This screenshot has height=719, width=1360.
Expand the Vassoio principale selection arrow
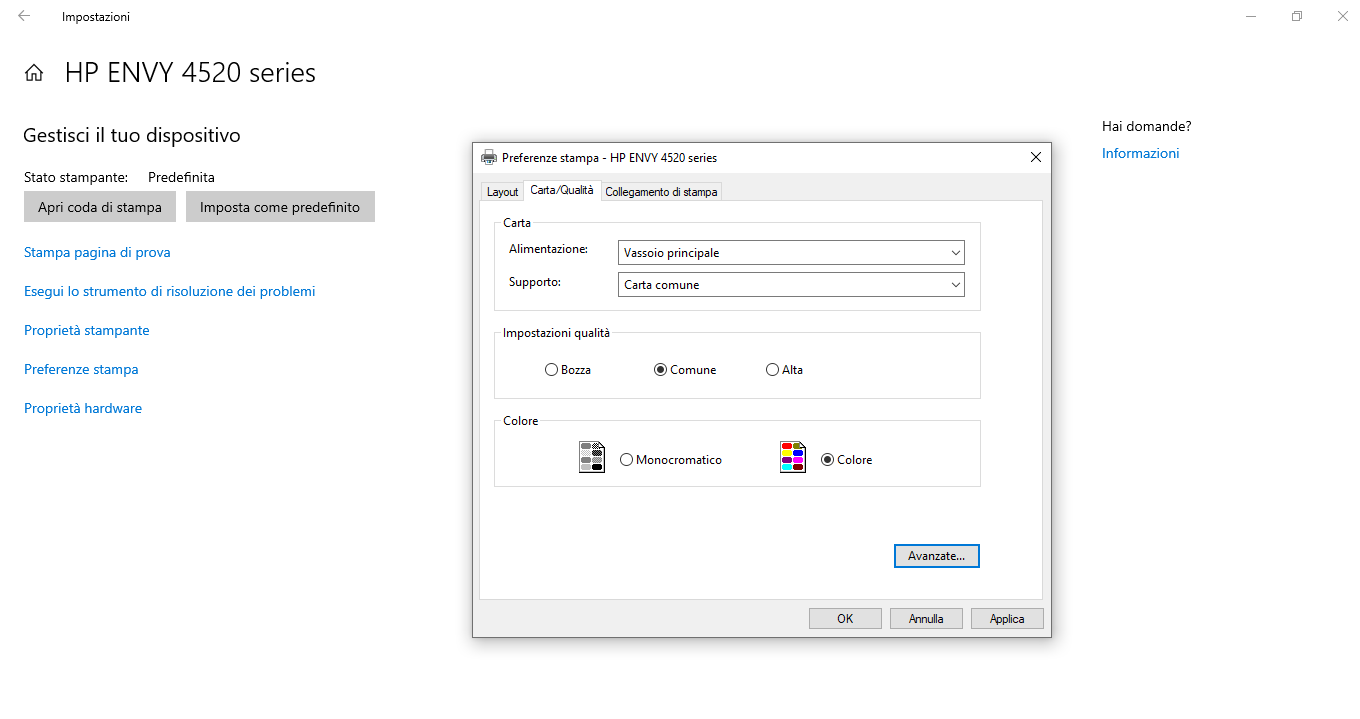[x=956, y=252]
